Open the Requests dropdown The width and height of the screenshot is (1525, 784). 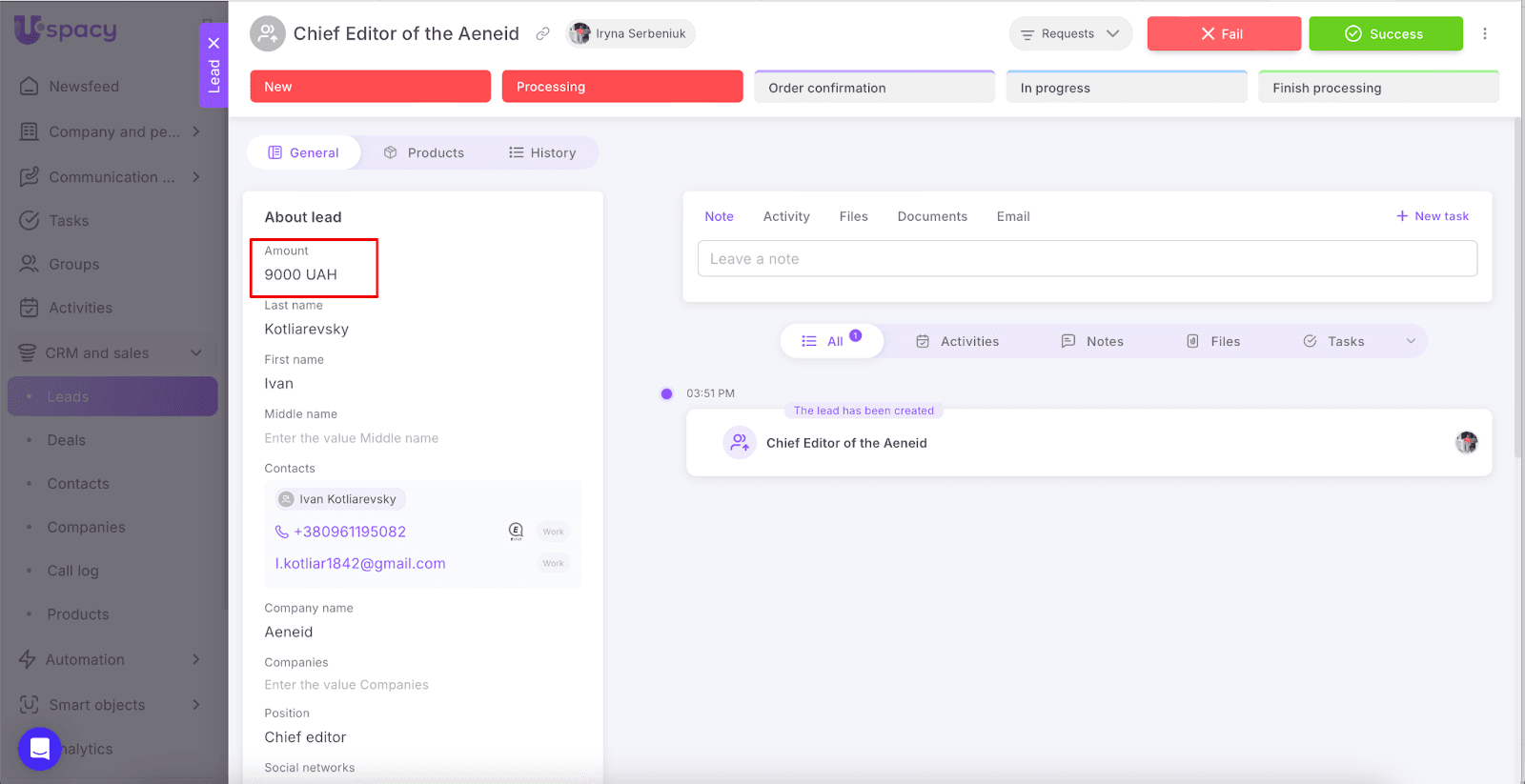[1070, 33]
